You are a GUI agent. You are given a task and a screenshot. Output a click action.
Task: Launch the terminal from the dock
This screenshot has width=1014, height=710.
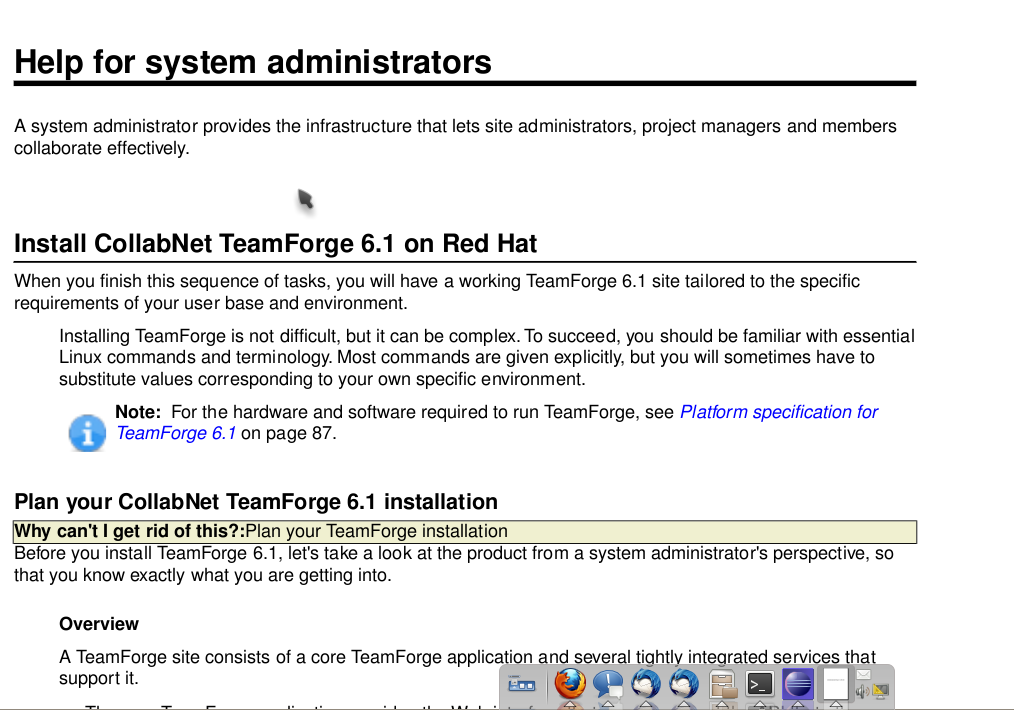(x=760, y=683)
